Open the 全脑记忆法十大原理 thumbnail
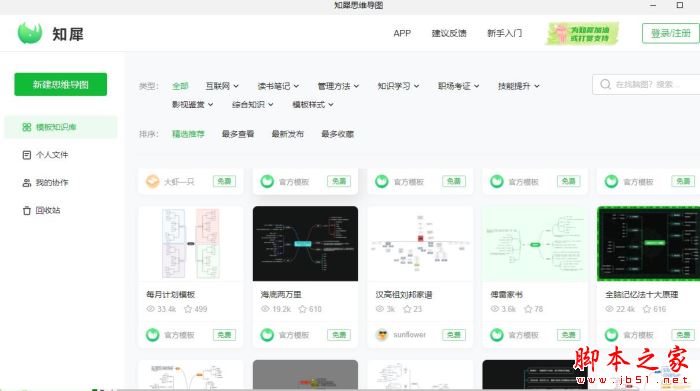 [649, 244]
